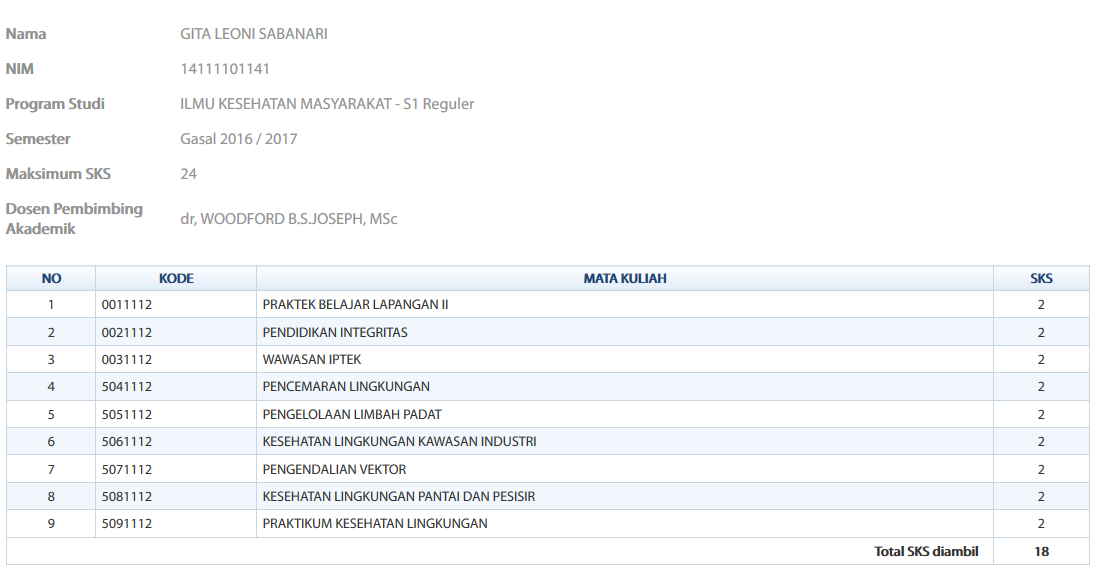This screenshot has width=1100, height=577.
Task: Click advisor name dr, WOODFORD B.S.JOSEPH, MSc
Action: coord(288,219)
